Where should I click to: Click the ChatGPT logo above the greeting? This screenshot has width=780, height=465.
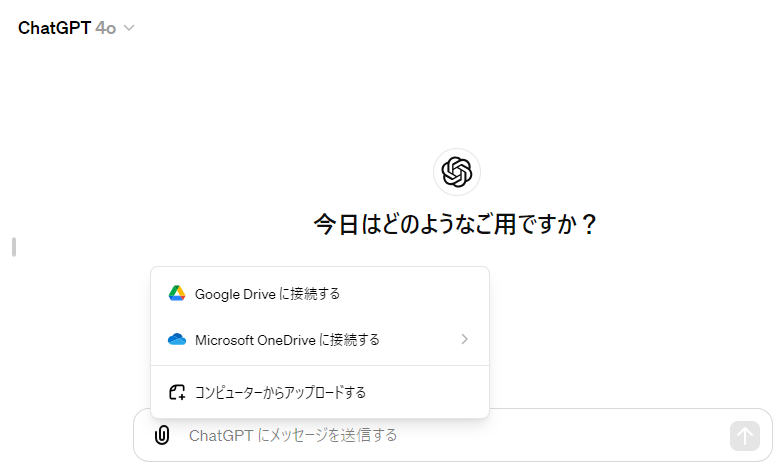click(456, 171)
